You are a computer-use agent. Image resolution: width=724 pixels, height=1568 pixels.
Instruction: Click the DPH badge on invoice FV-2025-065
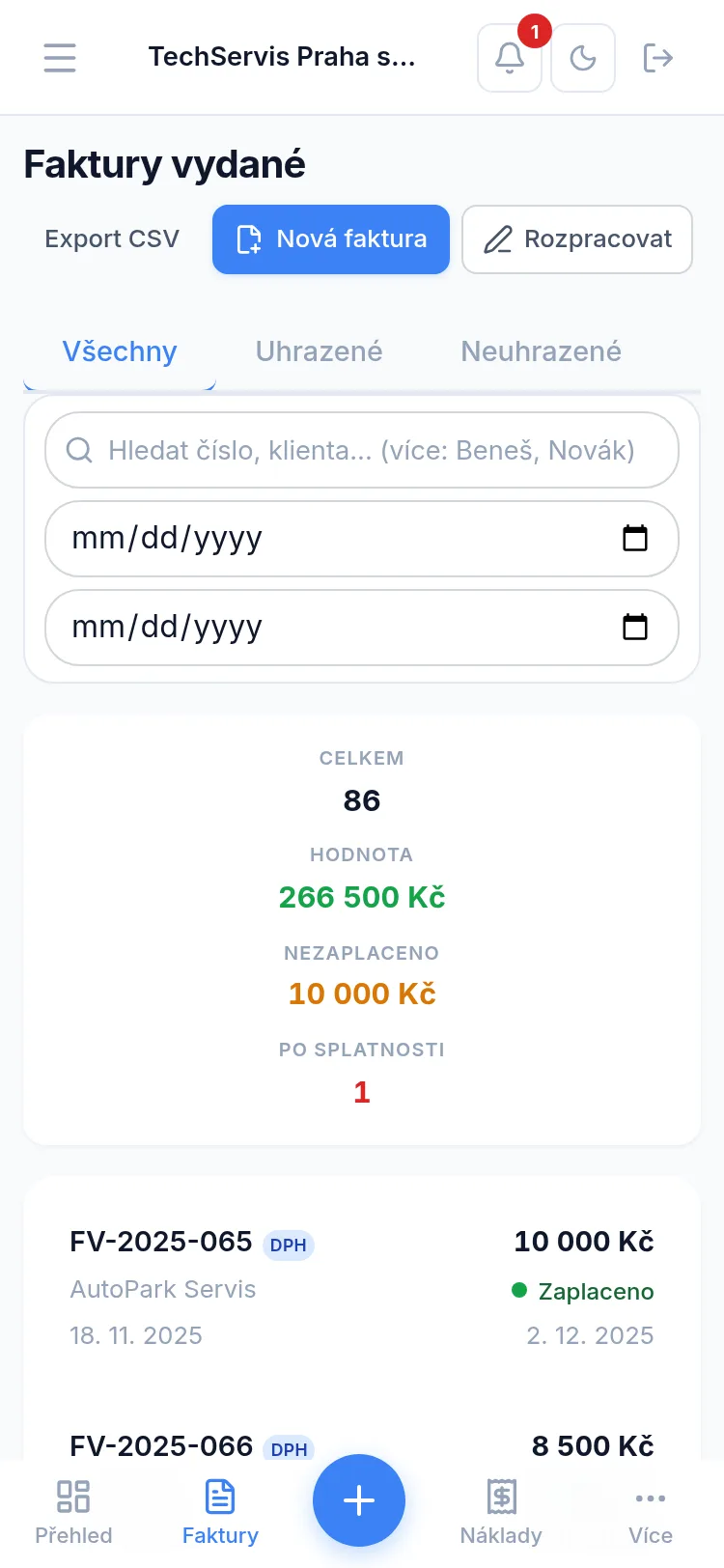288,1246
